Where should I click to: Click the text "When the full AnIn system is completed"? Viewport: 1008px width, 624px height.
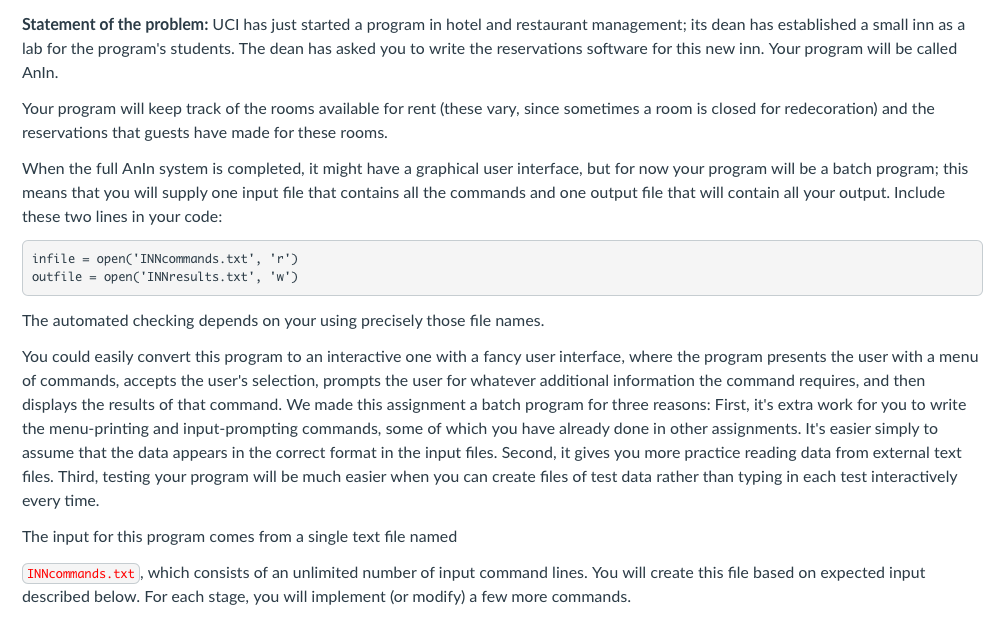point(163,168)
